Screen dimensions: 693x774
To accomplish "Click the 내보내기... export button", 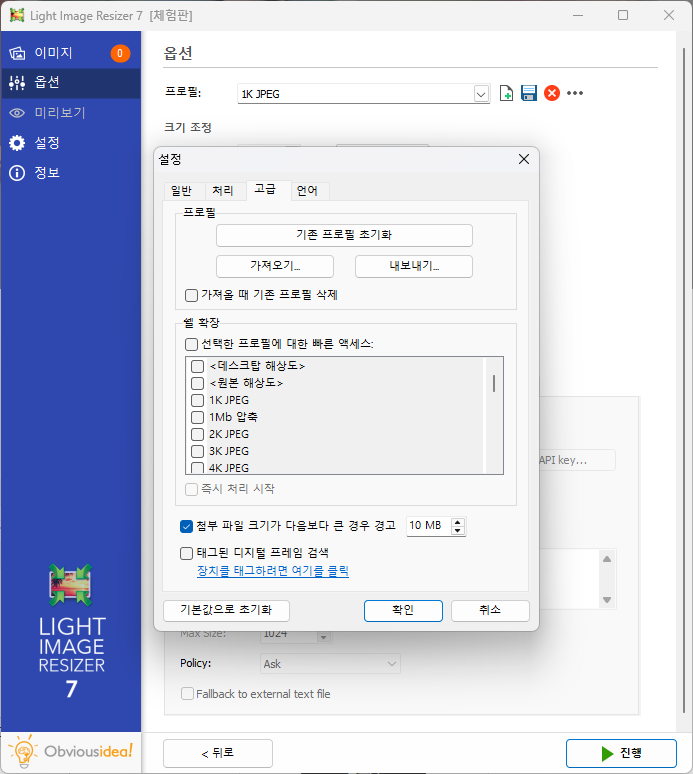I will 414,266.
